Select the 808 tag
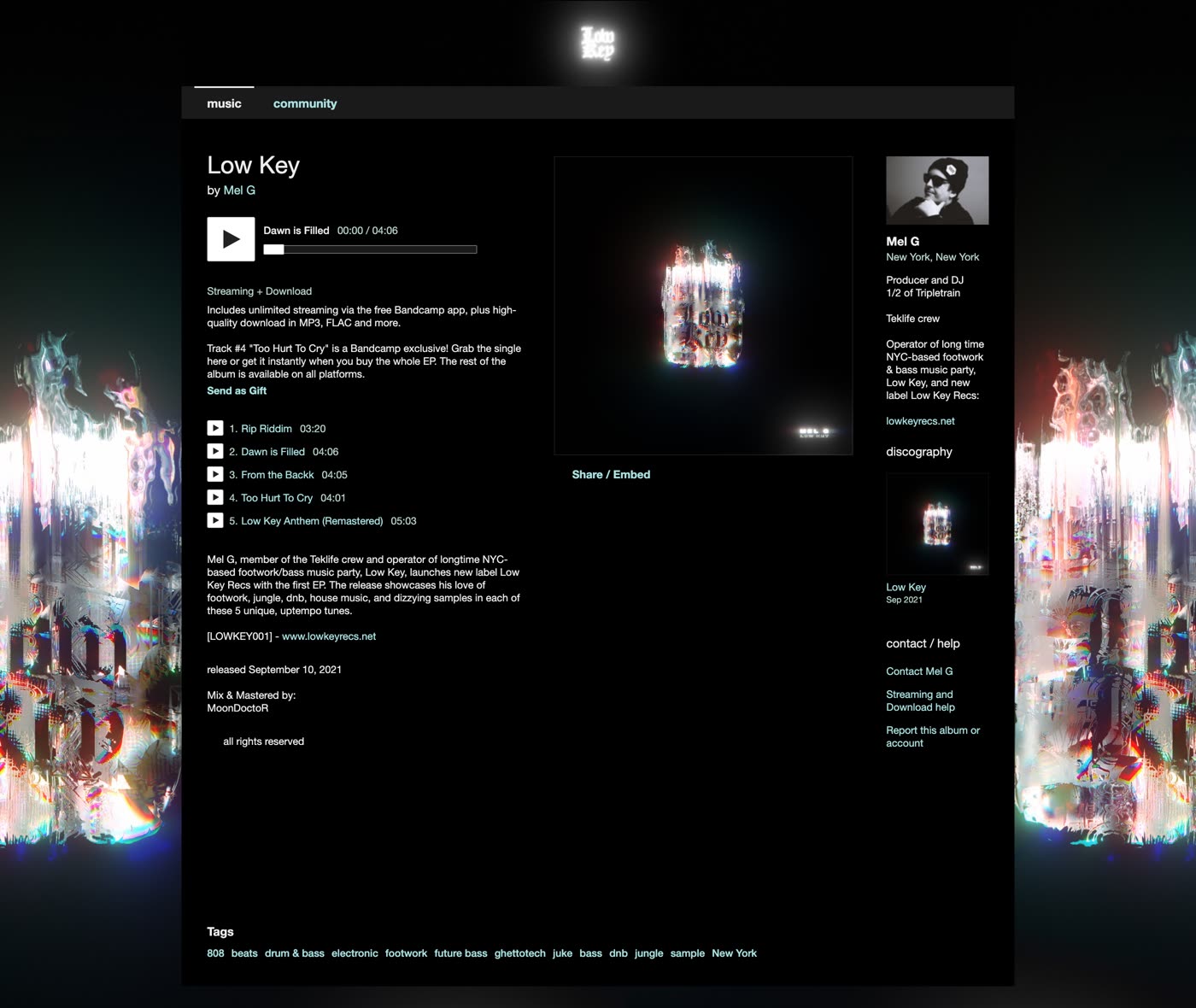 click(215, 953)
